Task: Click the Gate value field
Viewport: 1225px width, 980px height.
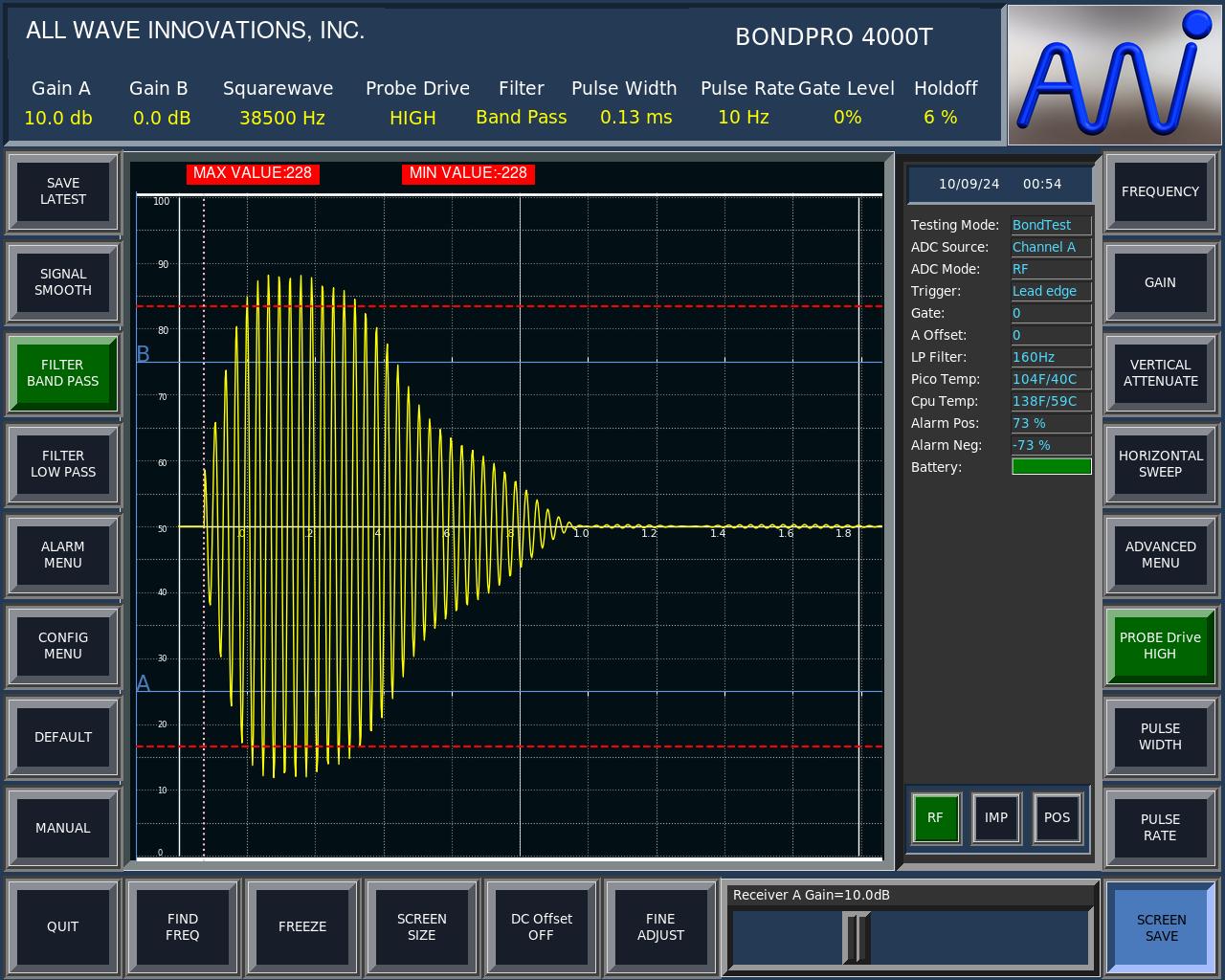Action: coord(1051,313)
